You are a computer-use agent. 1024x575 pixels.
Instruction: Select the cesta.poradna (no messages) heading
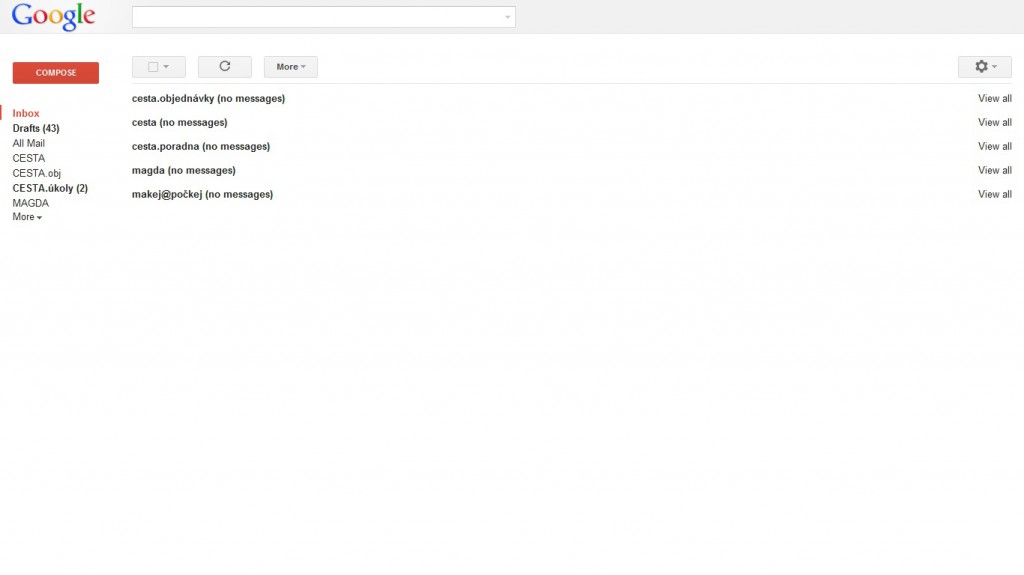click(200, 146)
